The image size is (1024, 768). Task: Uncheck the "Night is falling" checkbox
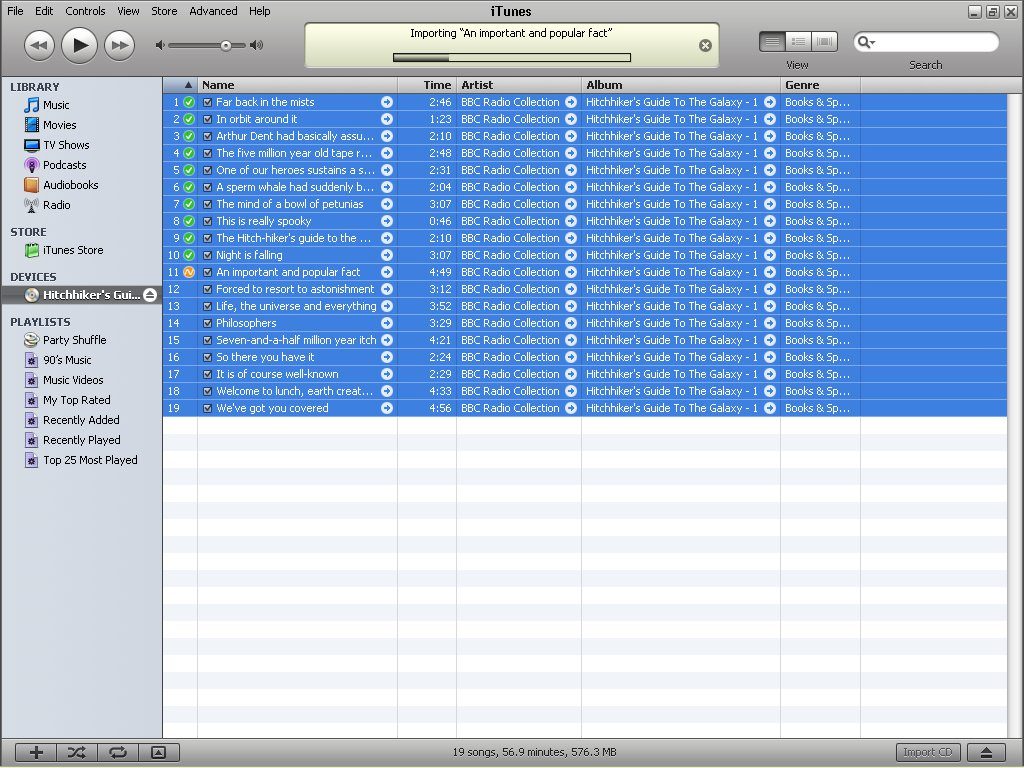tap(207, 255)
